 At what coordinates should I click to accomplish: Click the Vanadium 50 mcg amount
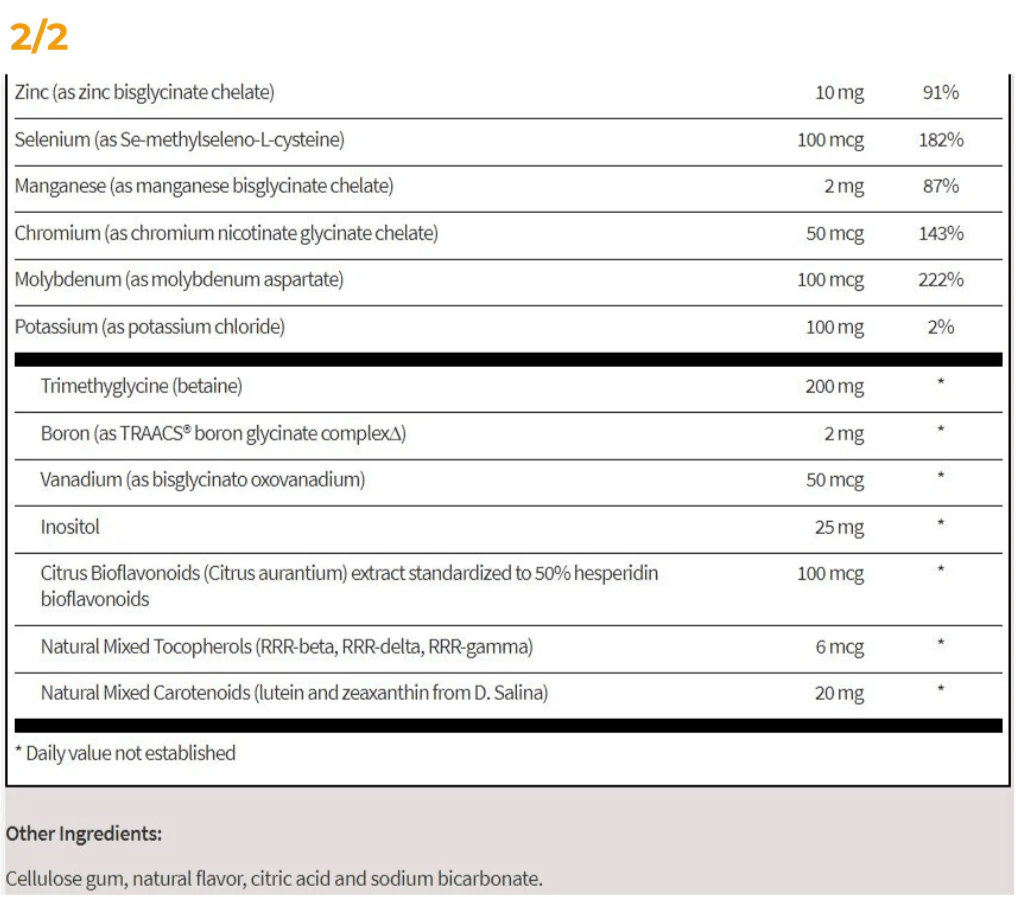[x=835, y=480]
